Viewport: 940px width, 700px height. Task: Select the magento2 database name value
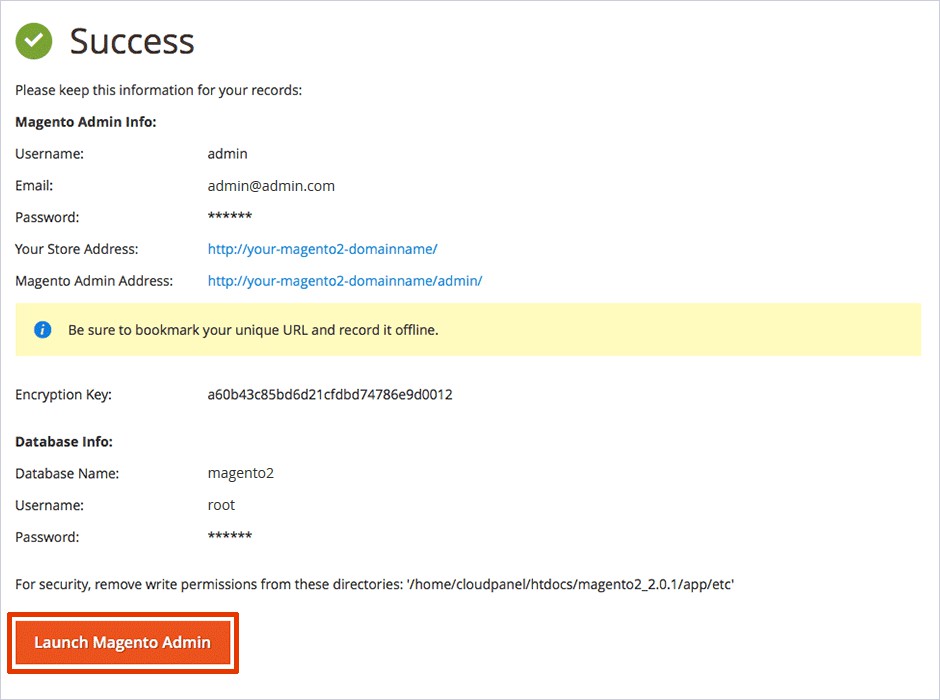[x=240, y=473]
